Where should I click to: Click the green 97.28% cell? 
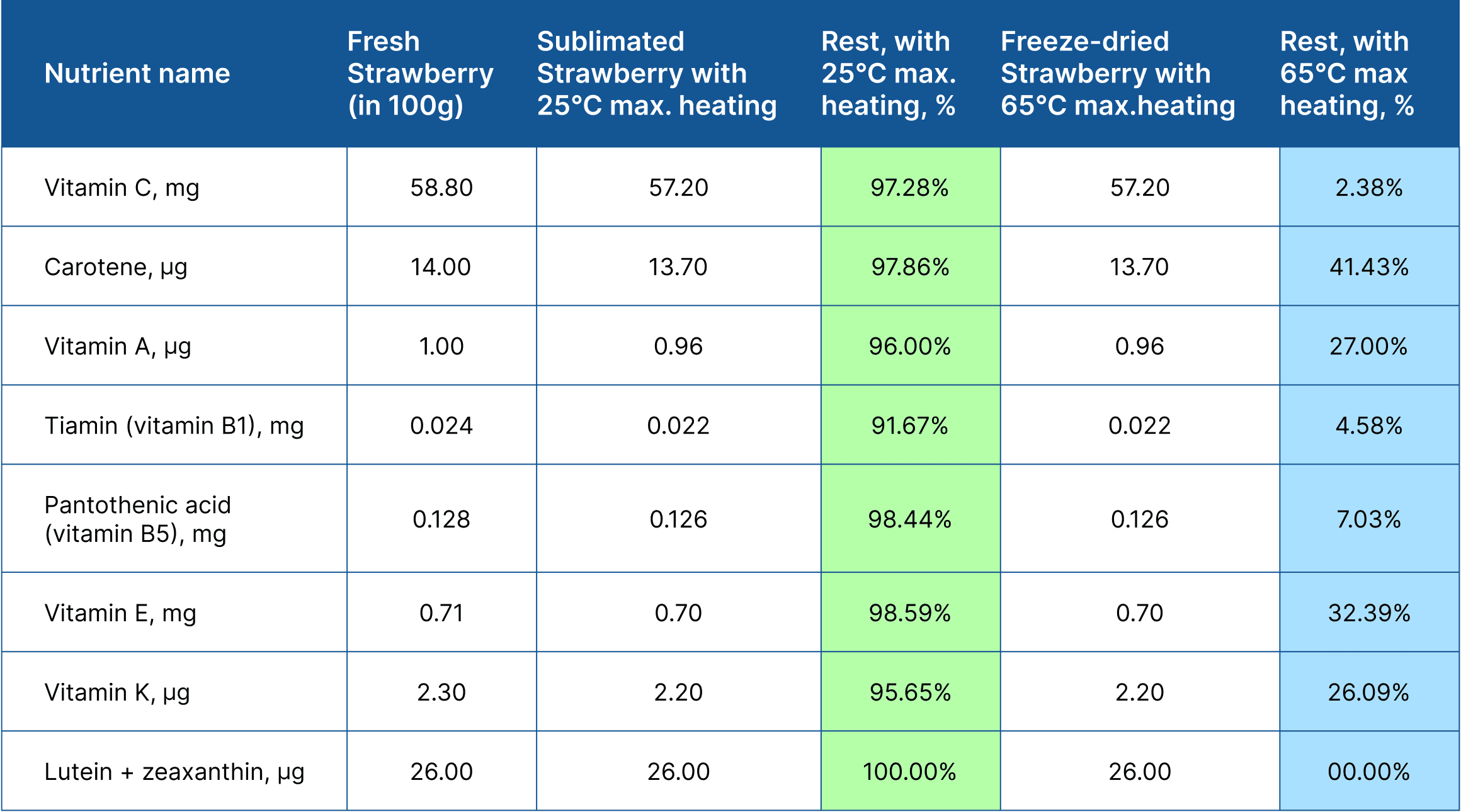coord(910,188)
